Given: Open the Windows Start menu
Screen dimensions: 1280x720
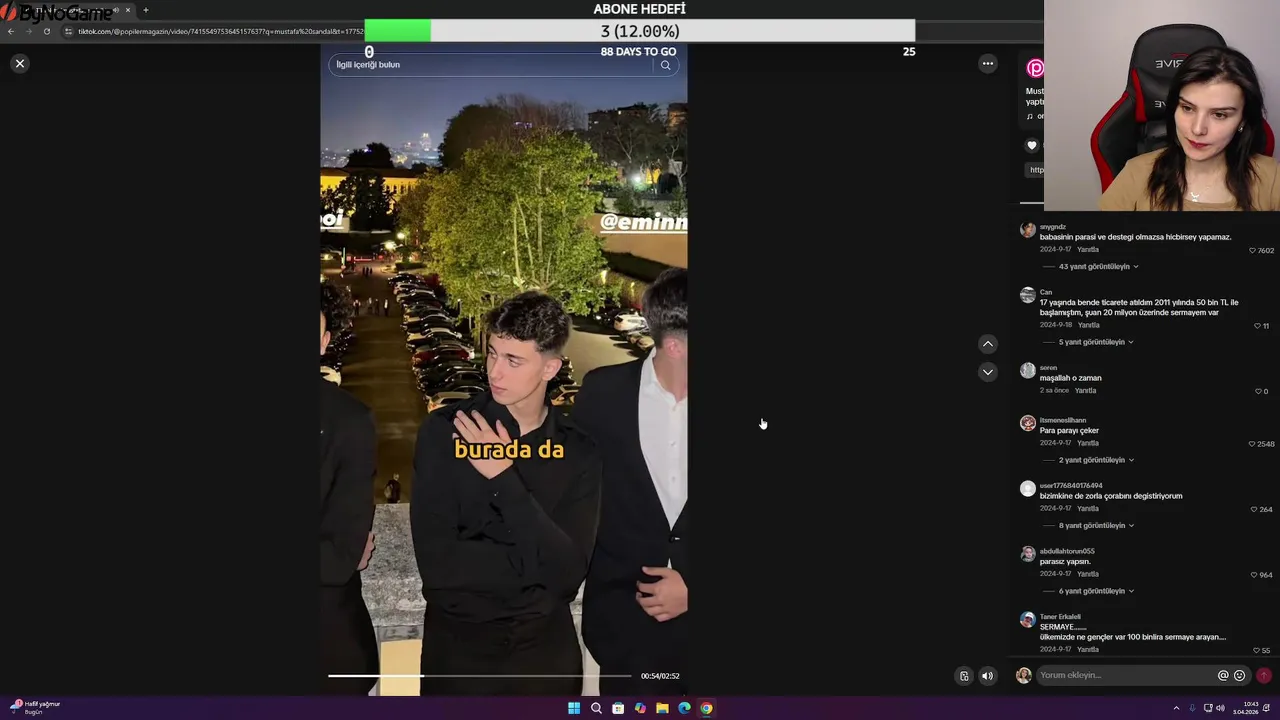Looking at the screenshot, I should tap(574, 708).
